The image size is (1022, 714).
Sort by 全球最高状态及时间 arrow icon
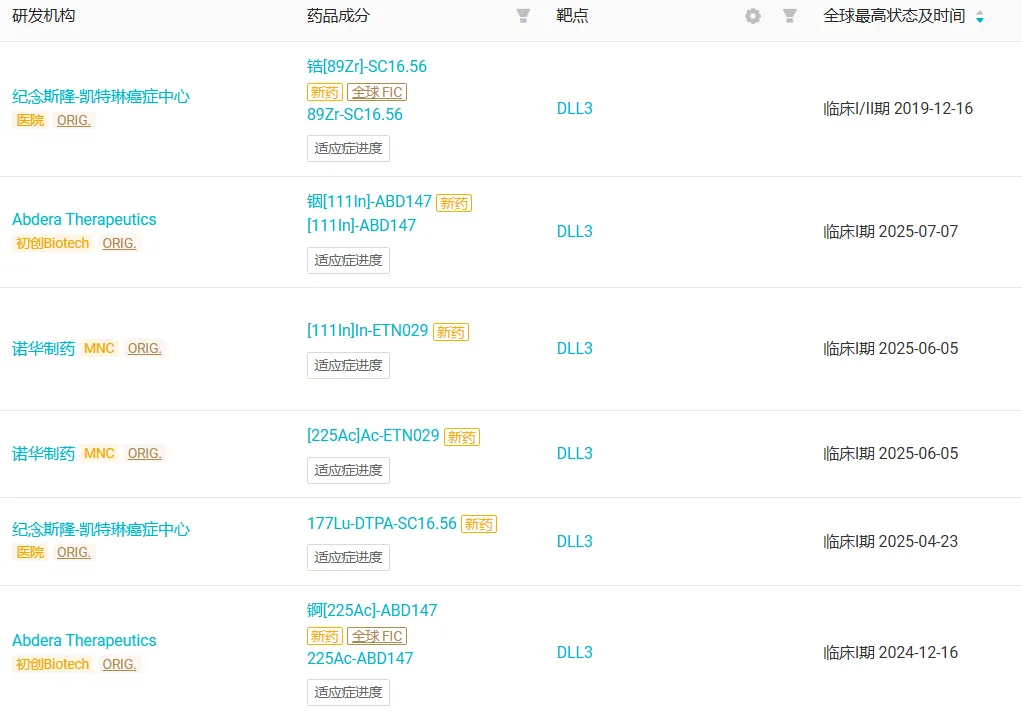point(979,17)
